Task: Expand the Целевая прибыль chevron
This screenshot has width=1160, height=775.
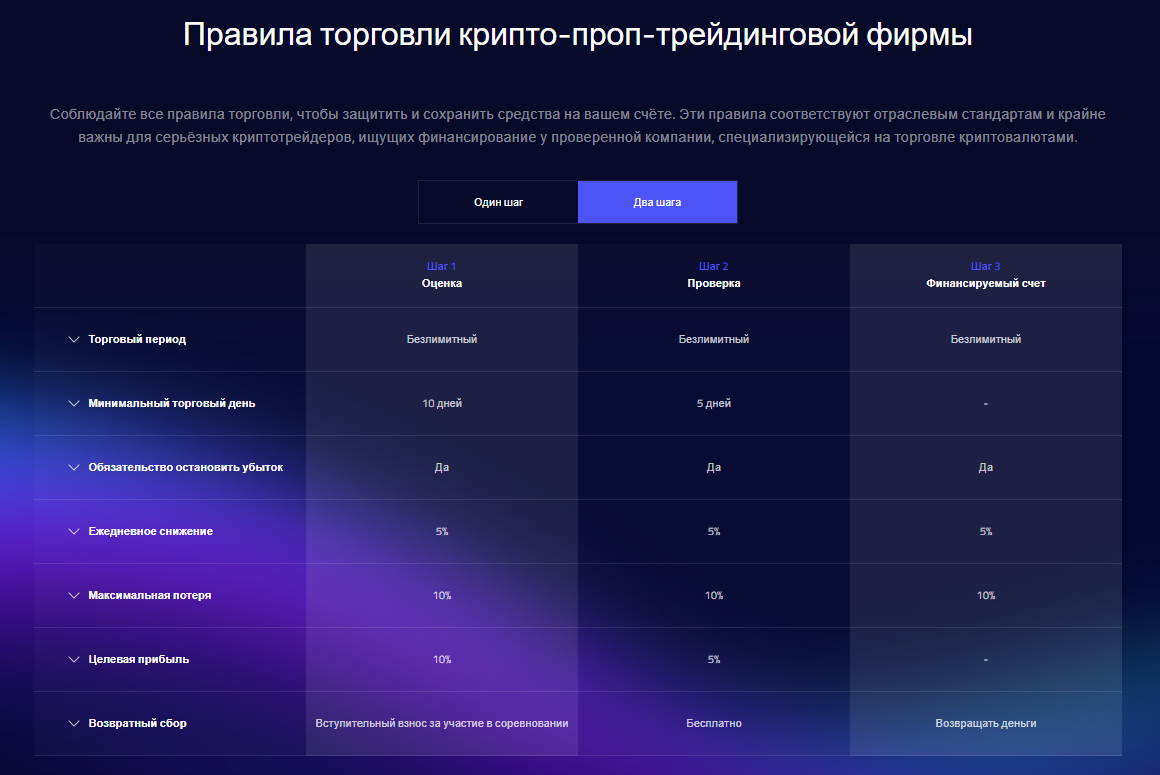Action: 74,659
